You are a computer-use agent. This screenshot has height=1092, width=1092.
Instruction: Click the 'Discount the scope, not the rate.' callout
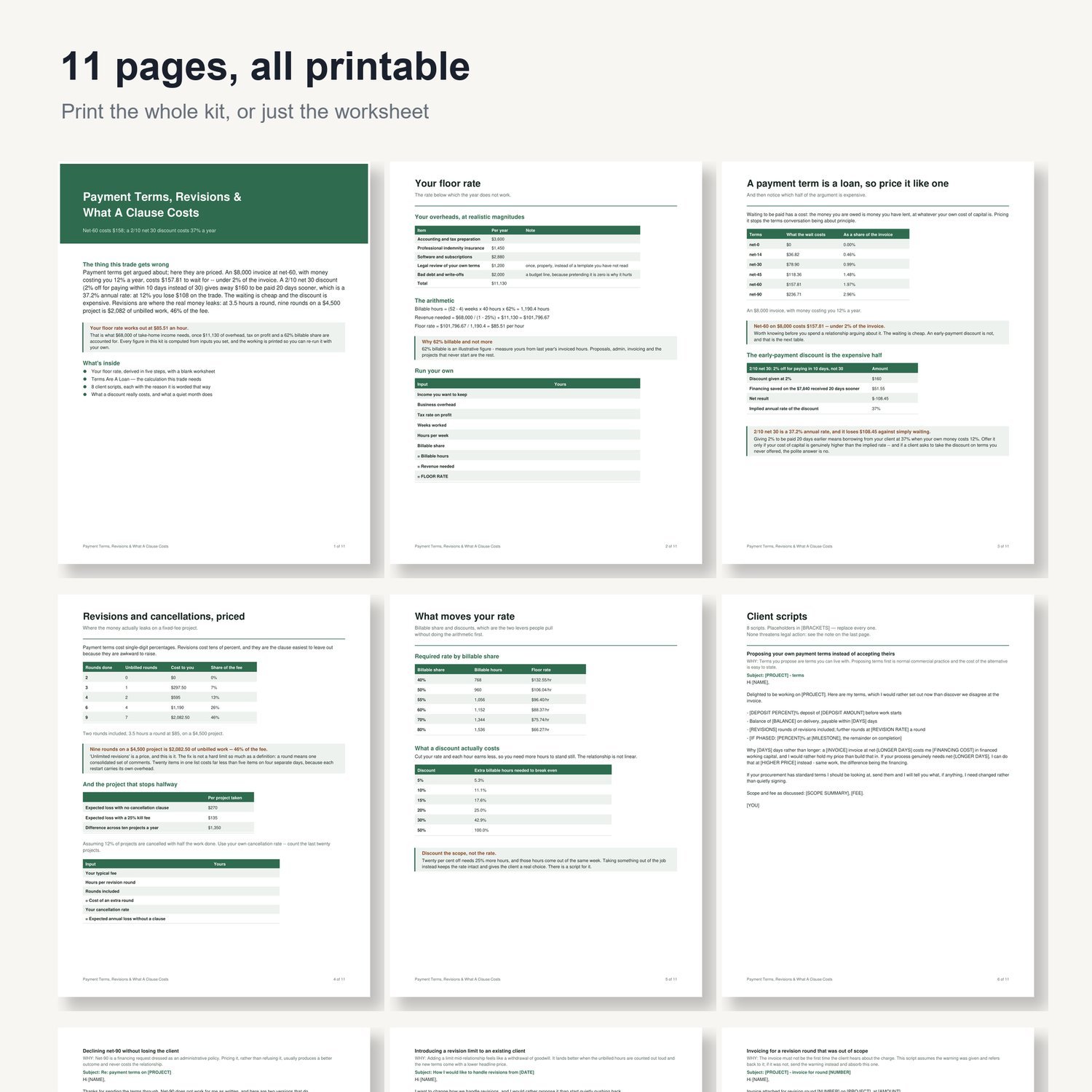(x=546, y=860)
